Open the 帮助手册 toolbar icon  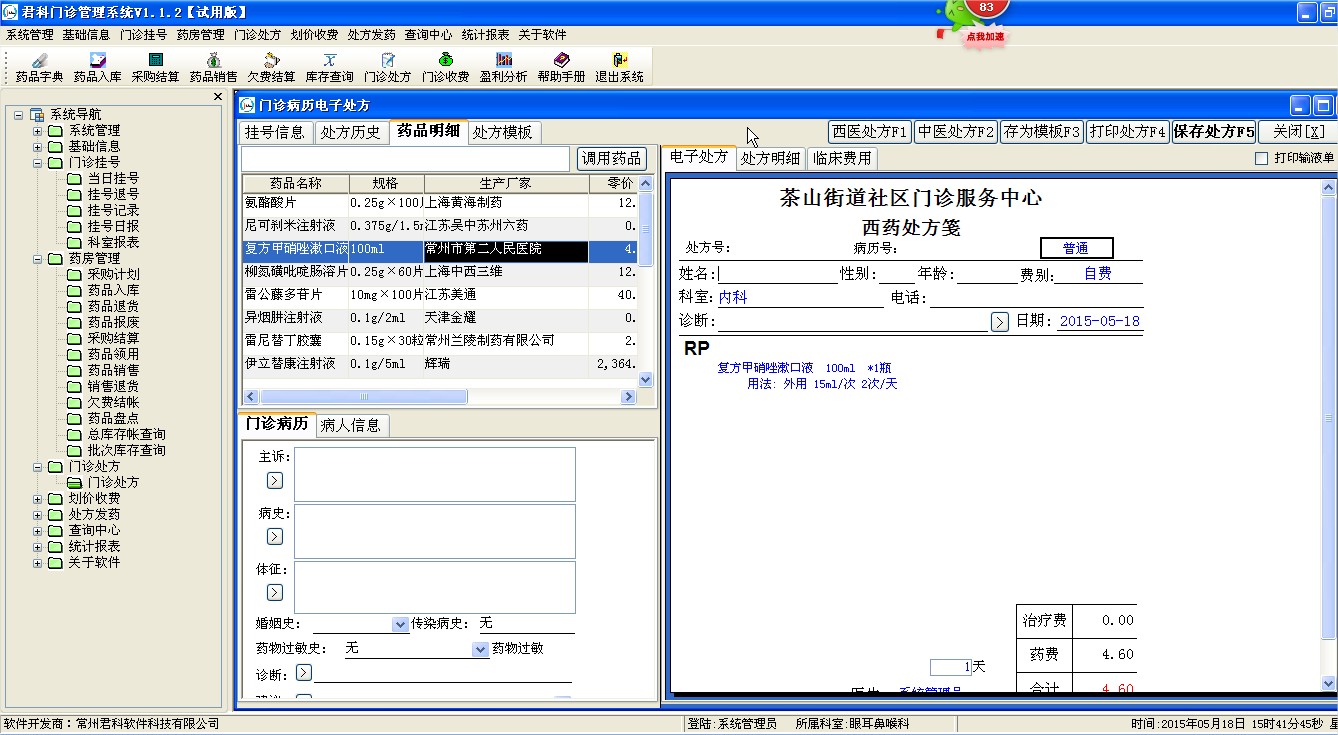pyautogui.click(x=561, y=68)
